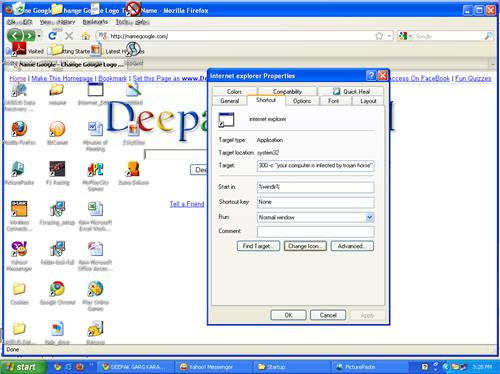Click inside the Target text field
Image resolution: width=500 pixels, height=374 pixels.
coord(315,166)
